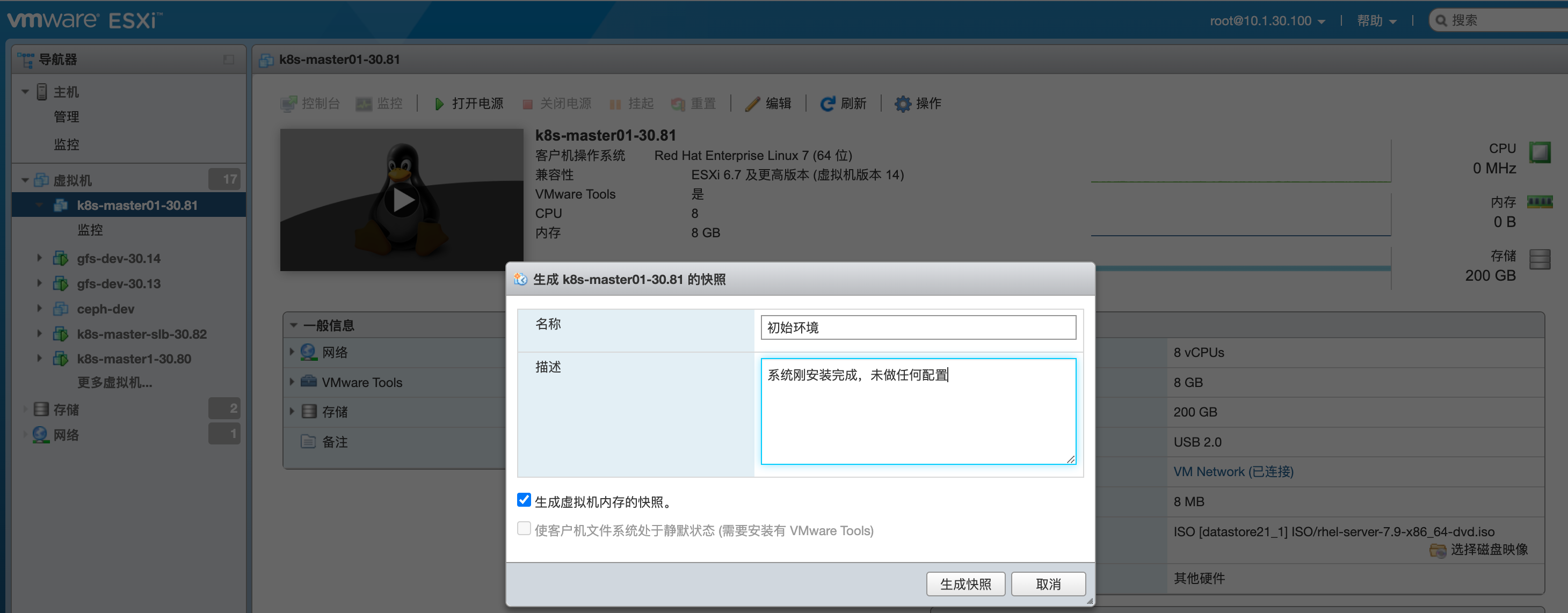Expand the k8s-master1-30.80 tree node
1568x613 pixels.
tap(40, 358)
